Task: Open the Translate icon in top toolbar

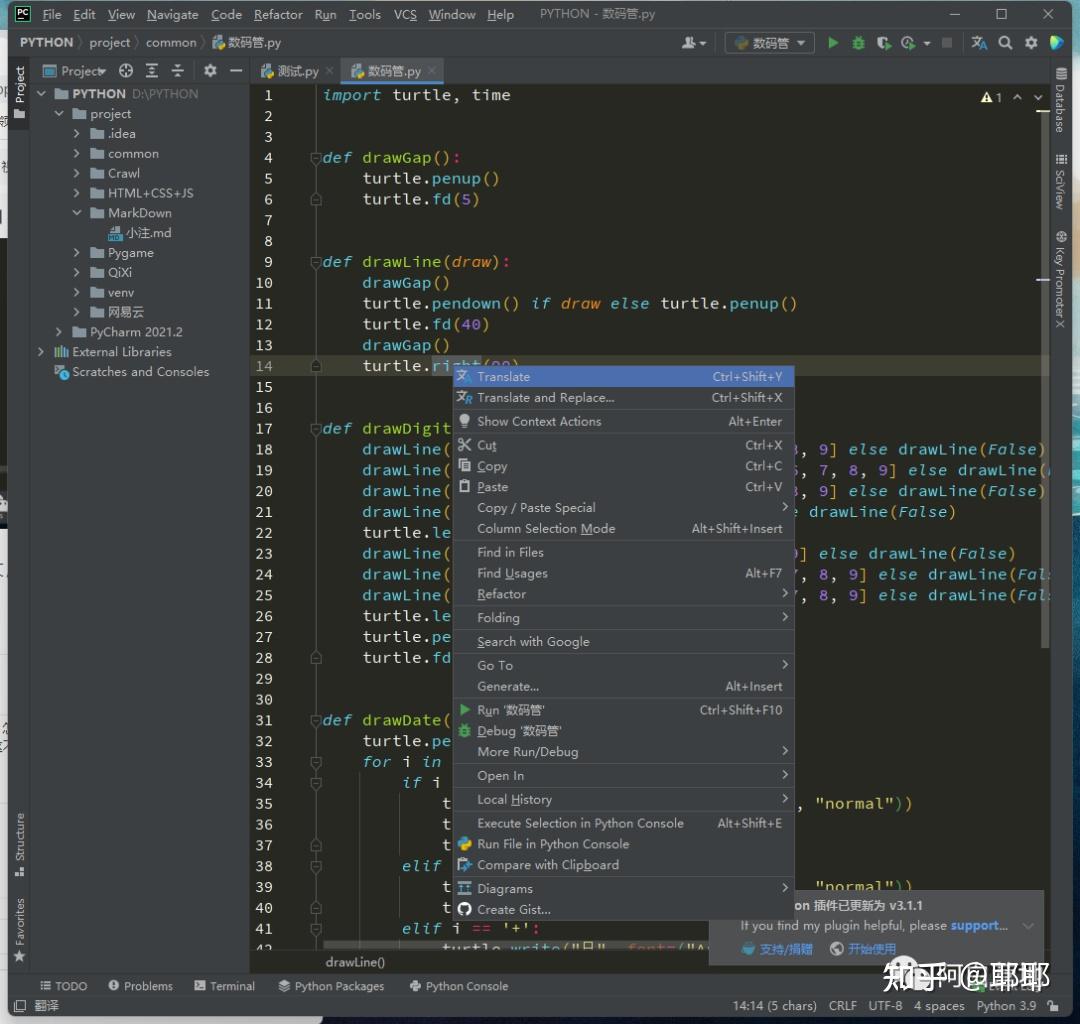Action: pyautogui.click(x=979, y=43)
